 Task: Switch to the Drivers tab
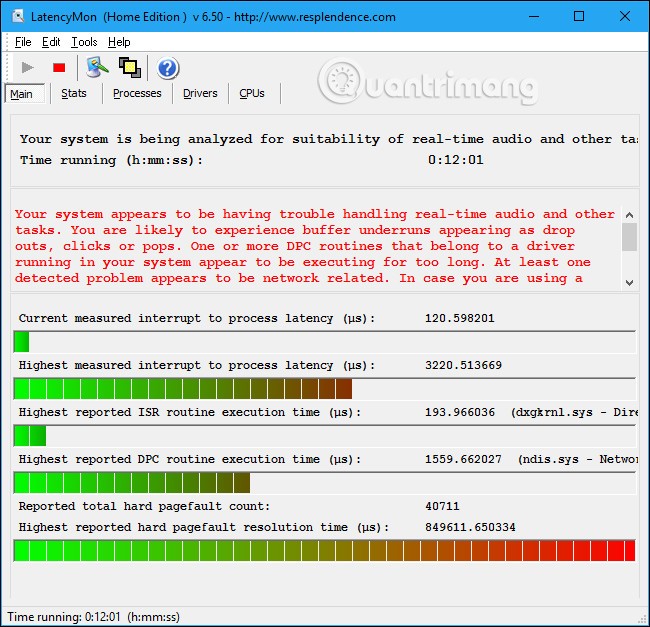click(x=200, y=94)
